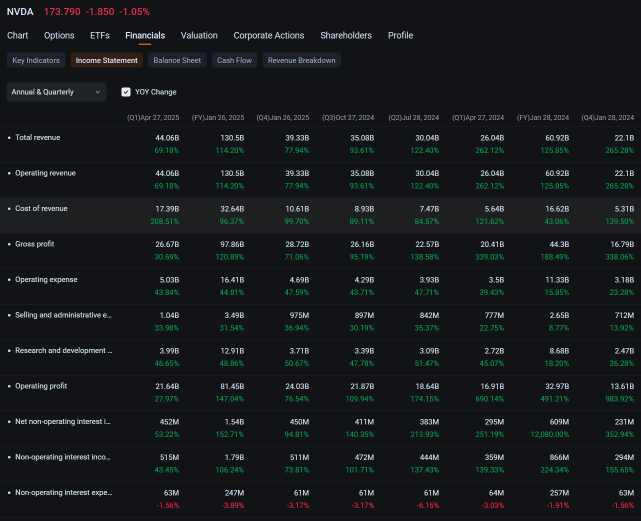This screenshot has height=521, width=641.
Task: Switch to the Chart tab
Action: [x=17, y=36]
